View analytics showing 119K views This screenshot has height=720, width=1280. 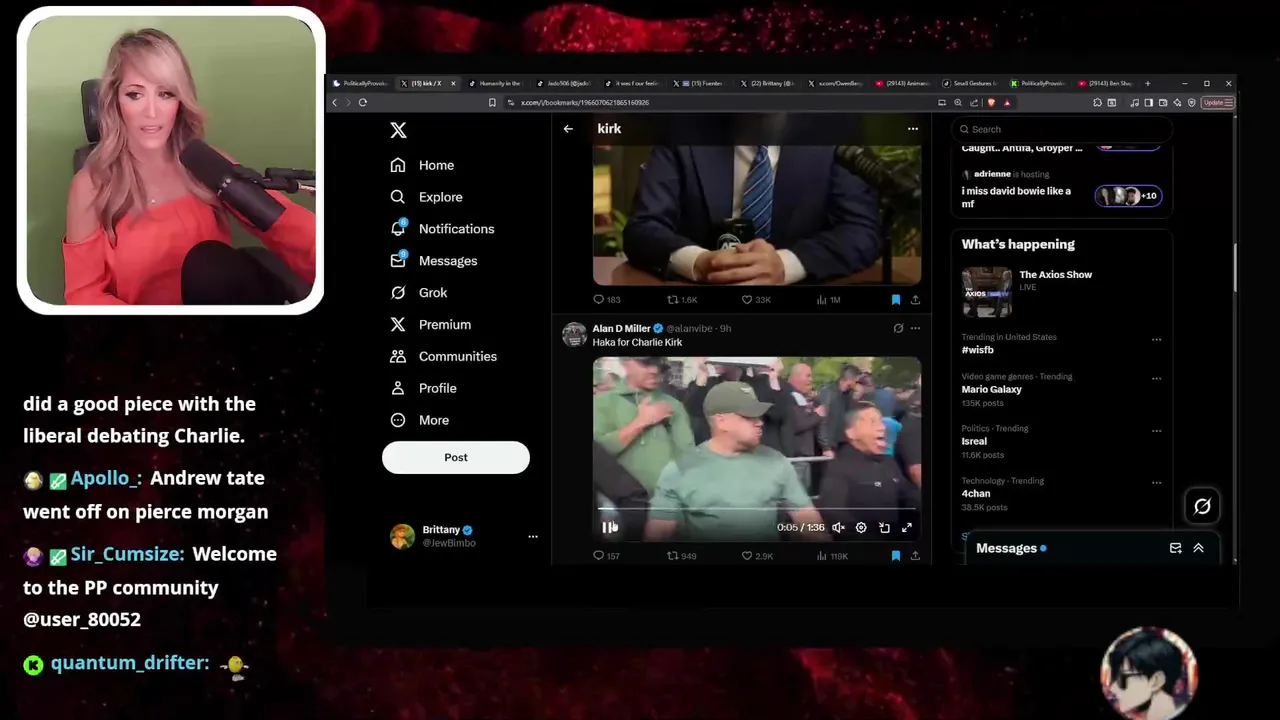(832, 556)
